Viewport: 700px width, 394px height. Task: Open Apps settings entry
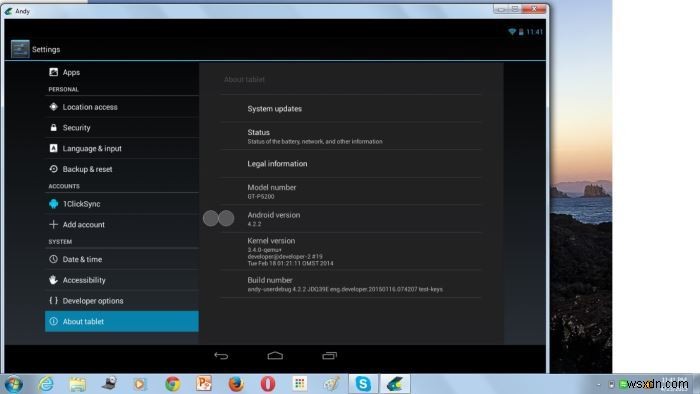pos(121,72)
